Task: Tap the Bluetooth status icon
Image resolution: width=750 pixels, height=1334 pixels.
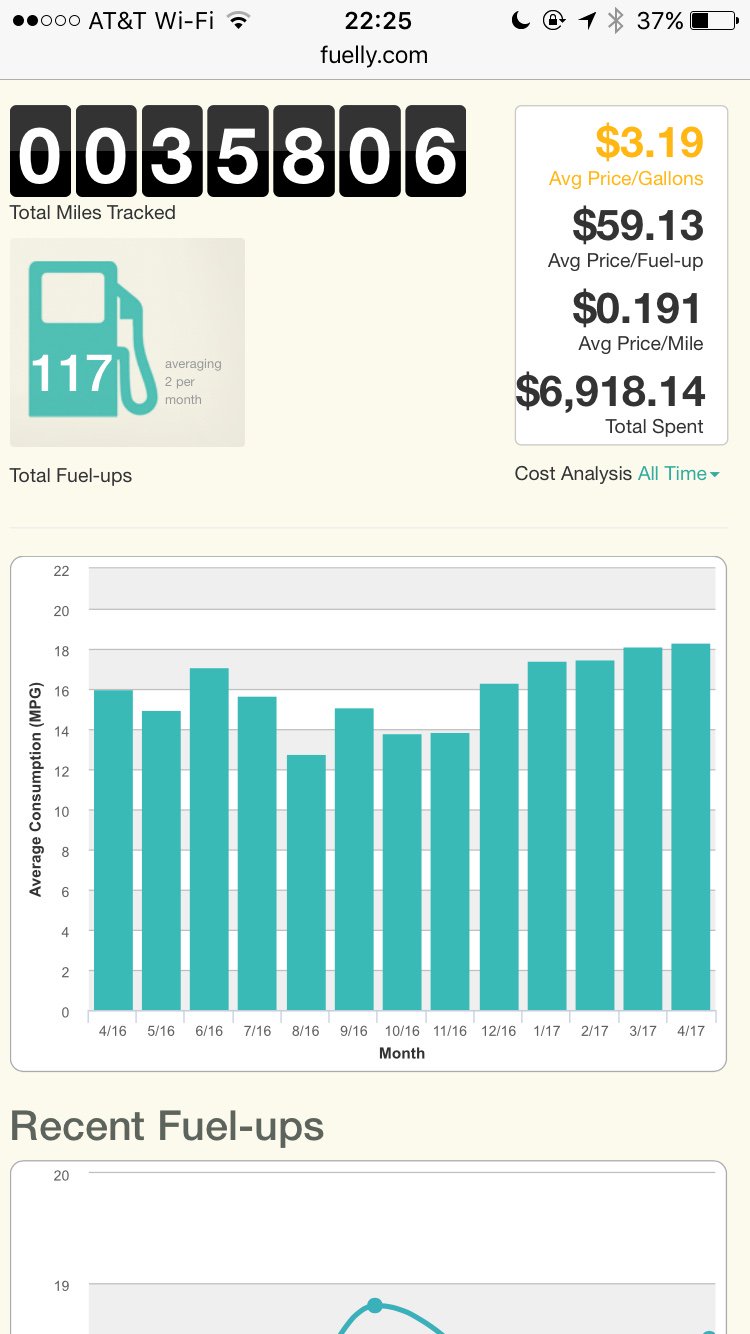Action: click(616, 21)
